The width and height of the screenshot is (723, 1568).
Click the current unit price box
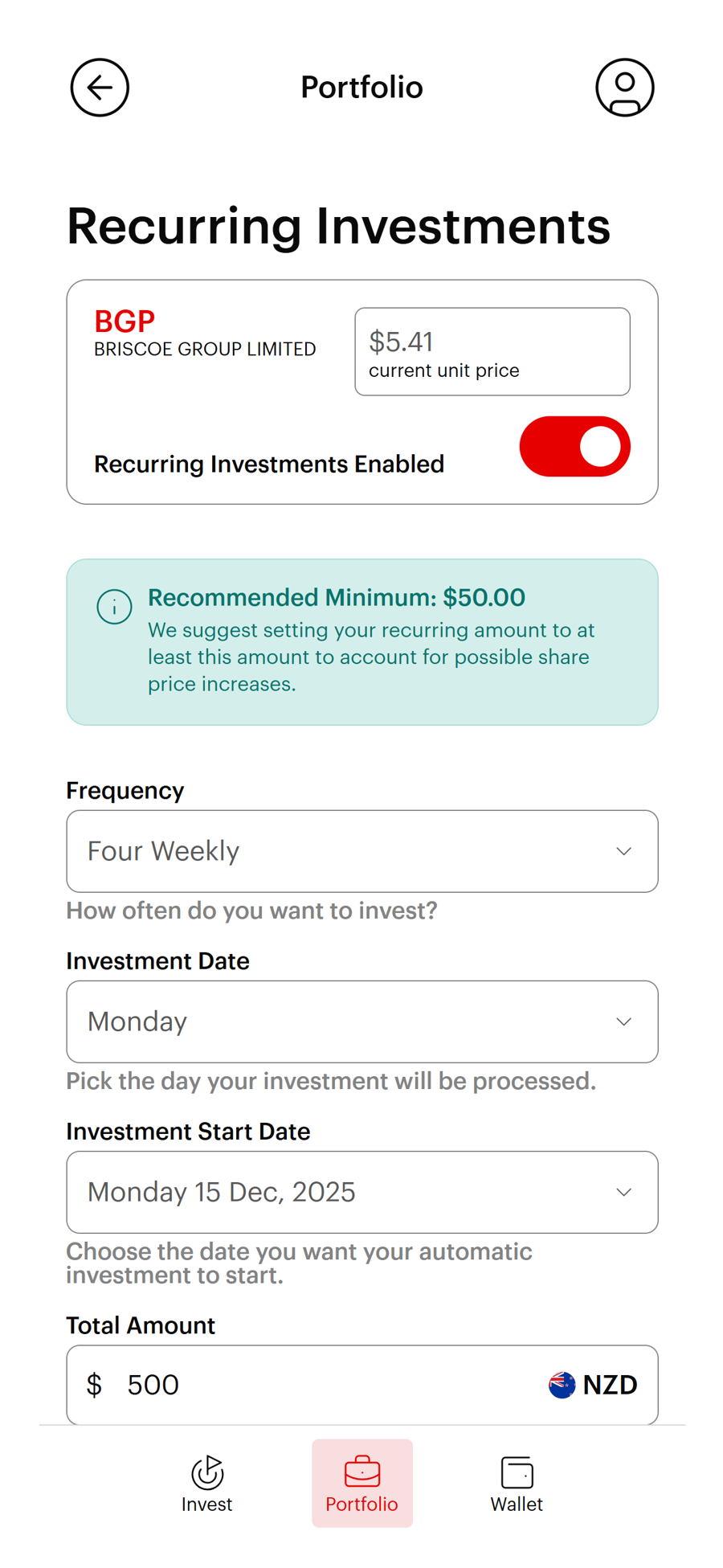pyautogui.click(x=492, y=351)
